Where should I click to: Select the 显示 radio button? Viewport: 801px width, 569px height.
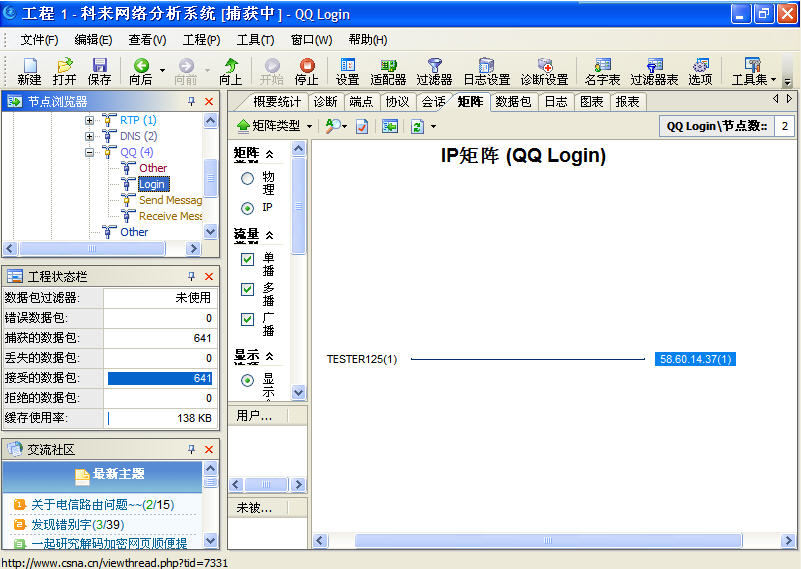click(x=247, y=381)
